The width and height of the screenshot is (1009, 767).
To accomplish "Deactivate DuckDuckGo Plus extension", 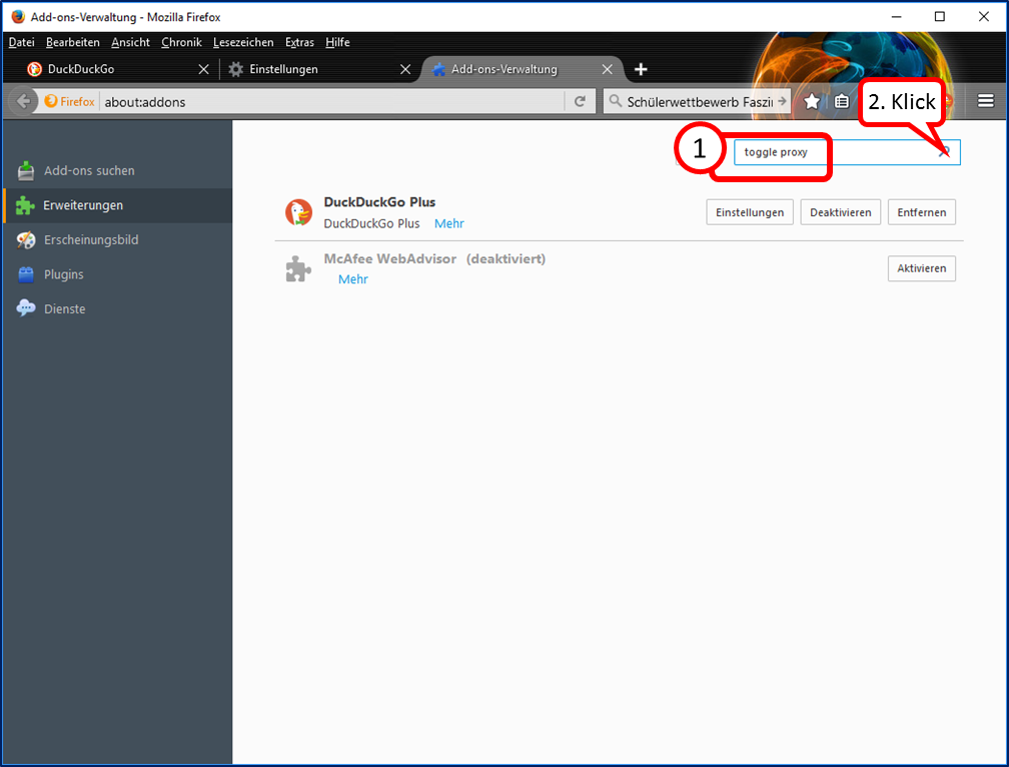I will (840, 212).
